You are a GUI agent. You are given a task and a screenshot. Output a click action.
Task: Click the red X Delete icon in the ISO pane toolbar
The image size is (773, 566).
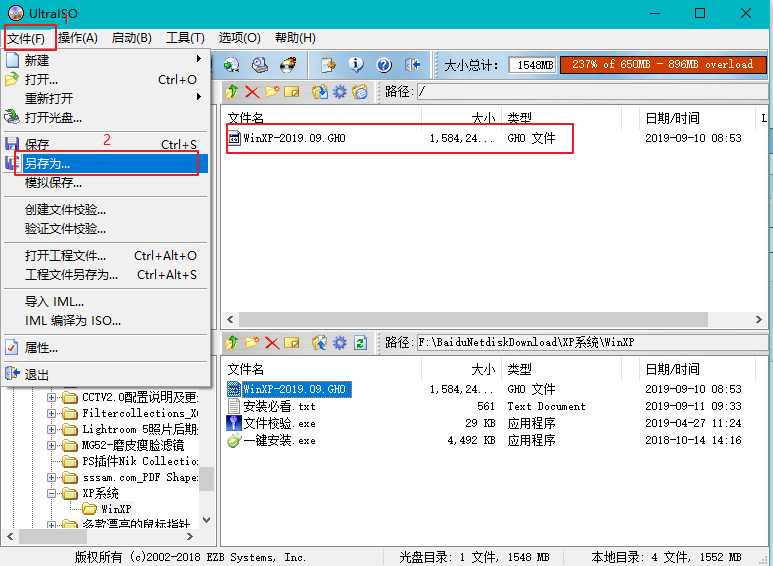pyautogui.click(x=252, y=91)
